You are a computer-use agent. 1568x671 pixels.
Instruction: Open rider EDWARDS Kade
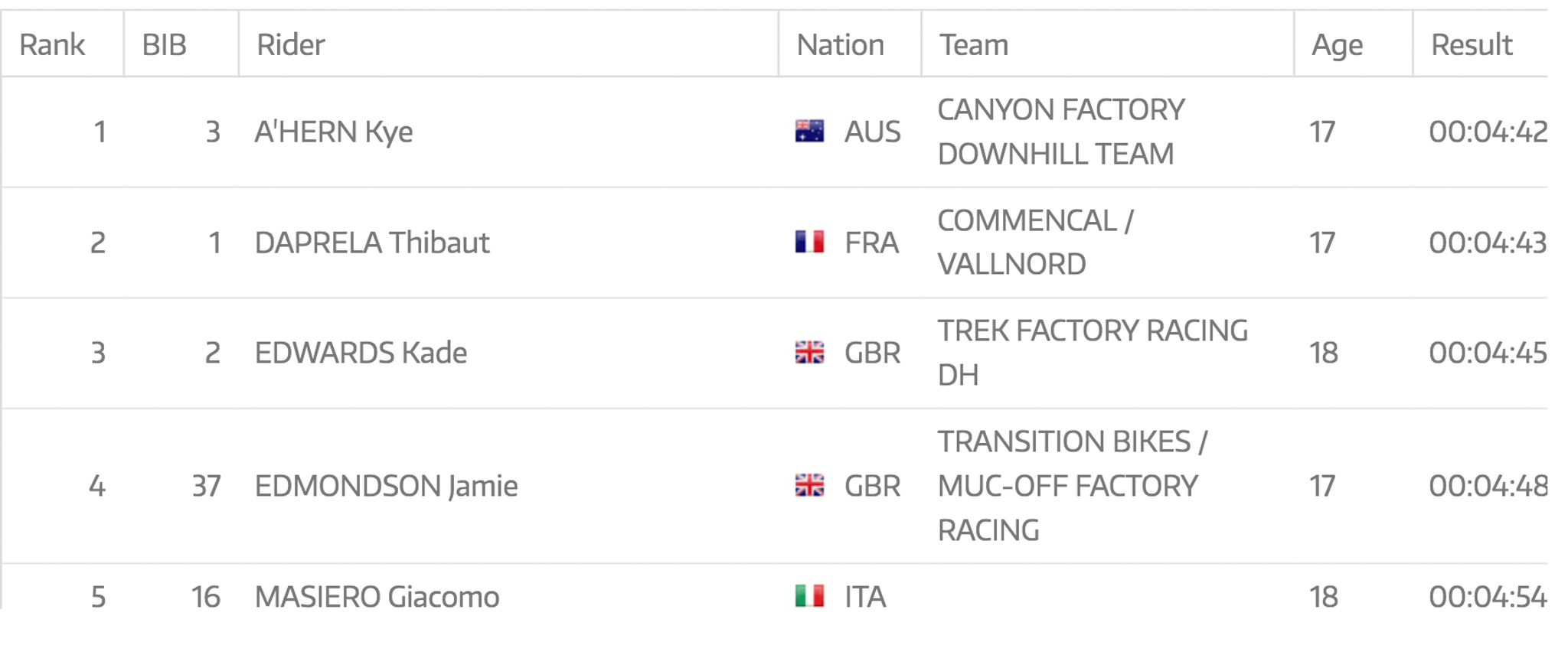click(361, 353)
